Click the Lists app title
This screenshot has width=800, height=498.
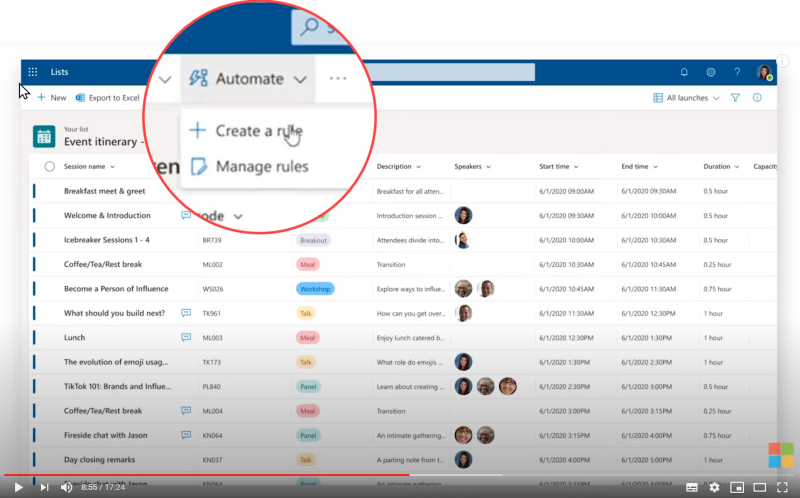(x=59, y=72)
